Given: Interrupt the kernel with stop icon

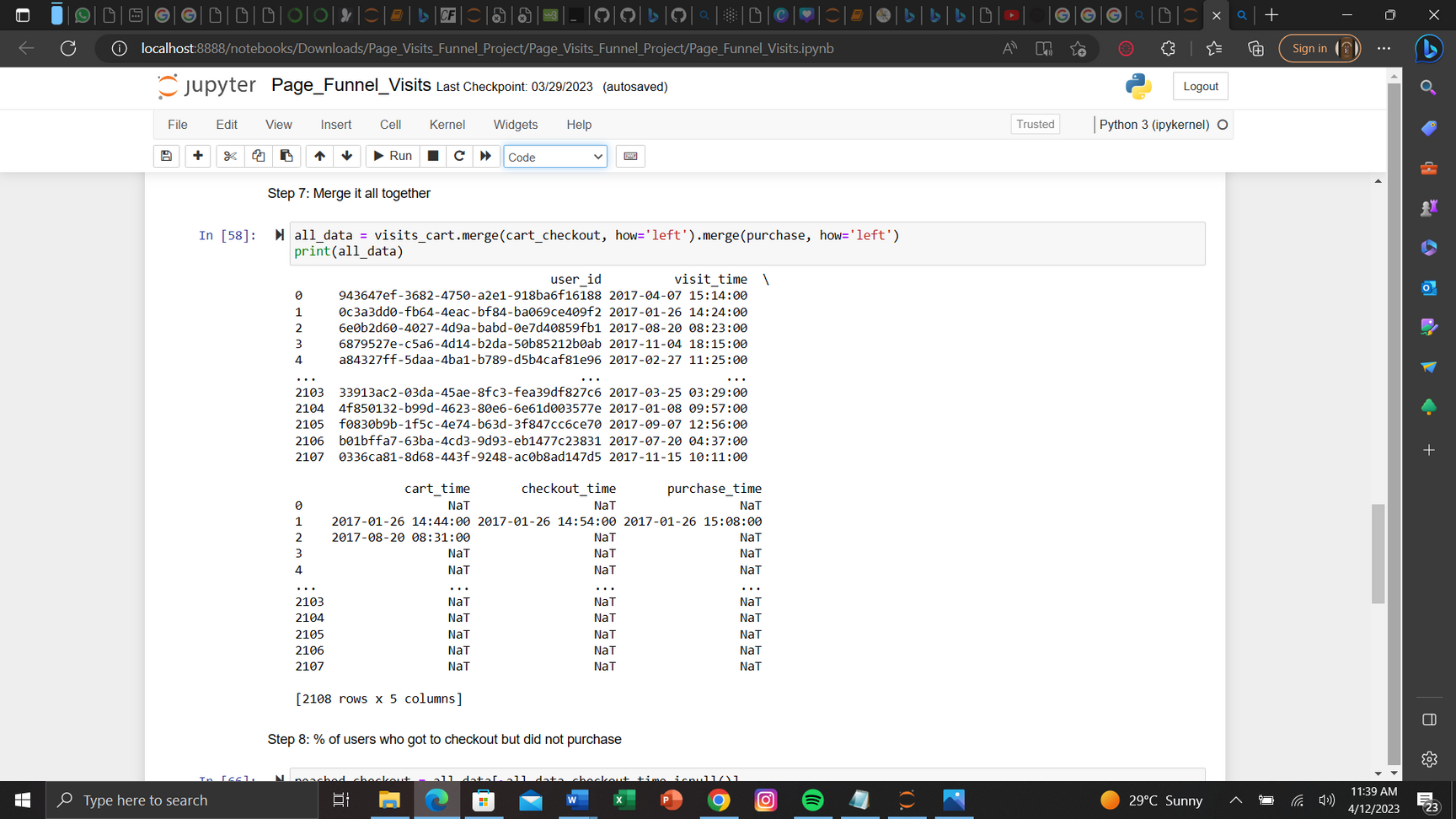Looking at the screenshot, I should (433, 156).
